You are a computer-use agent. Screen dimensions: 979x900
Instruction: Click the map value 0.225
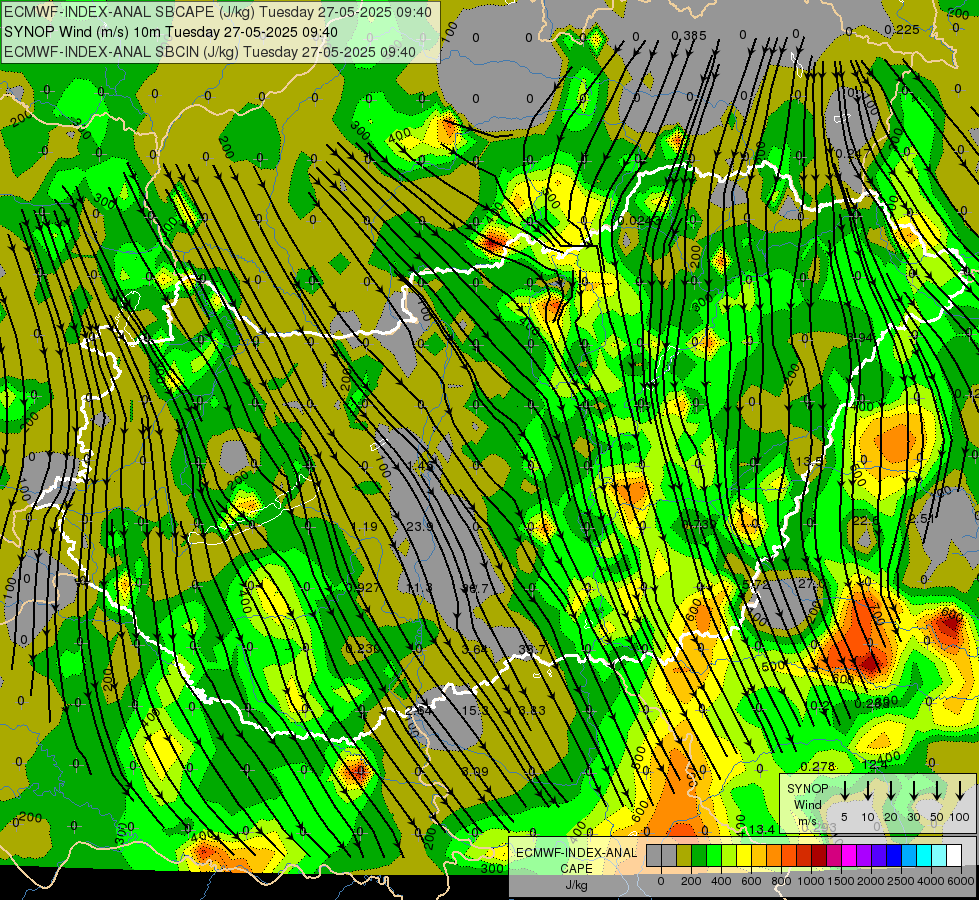point(902,29)
